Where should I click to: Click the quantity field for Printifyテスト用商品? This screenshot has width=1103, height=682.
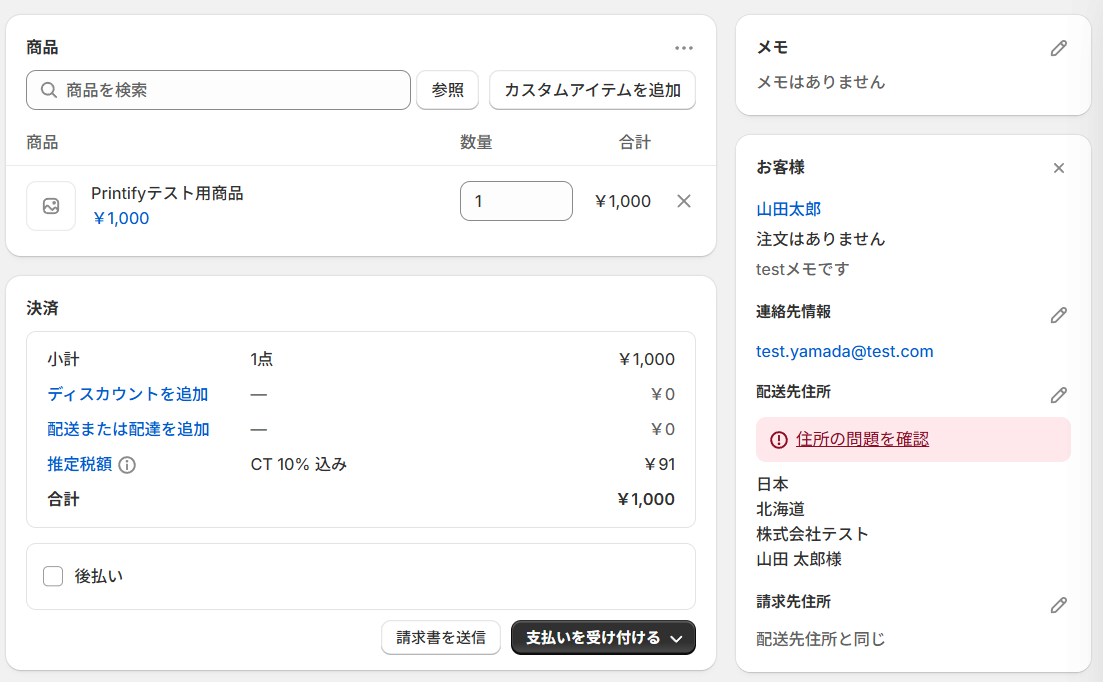(x=516, y=201)
